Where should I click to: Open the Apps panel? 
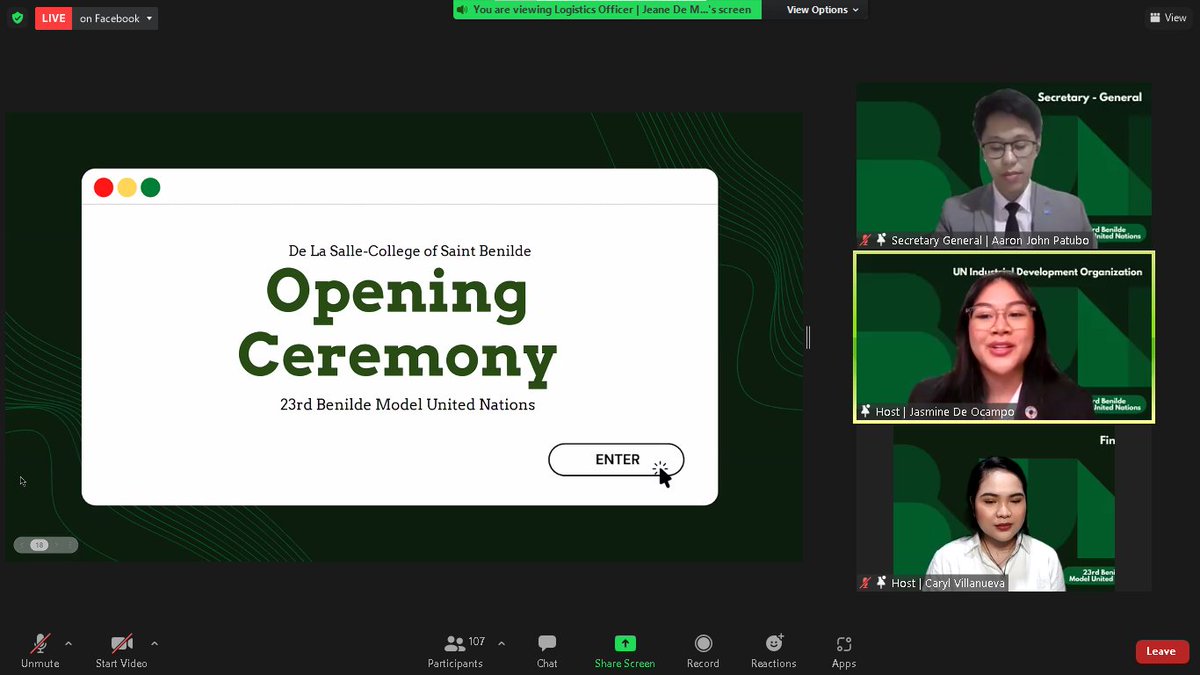[844, 651]
